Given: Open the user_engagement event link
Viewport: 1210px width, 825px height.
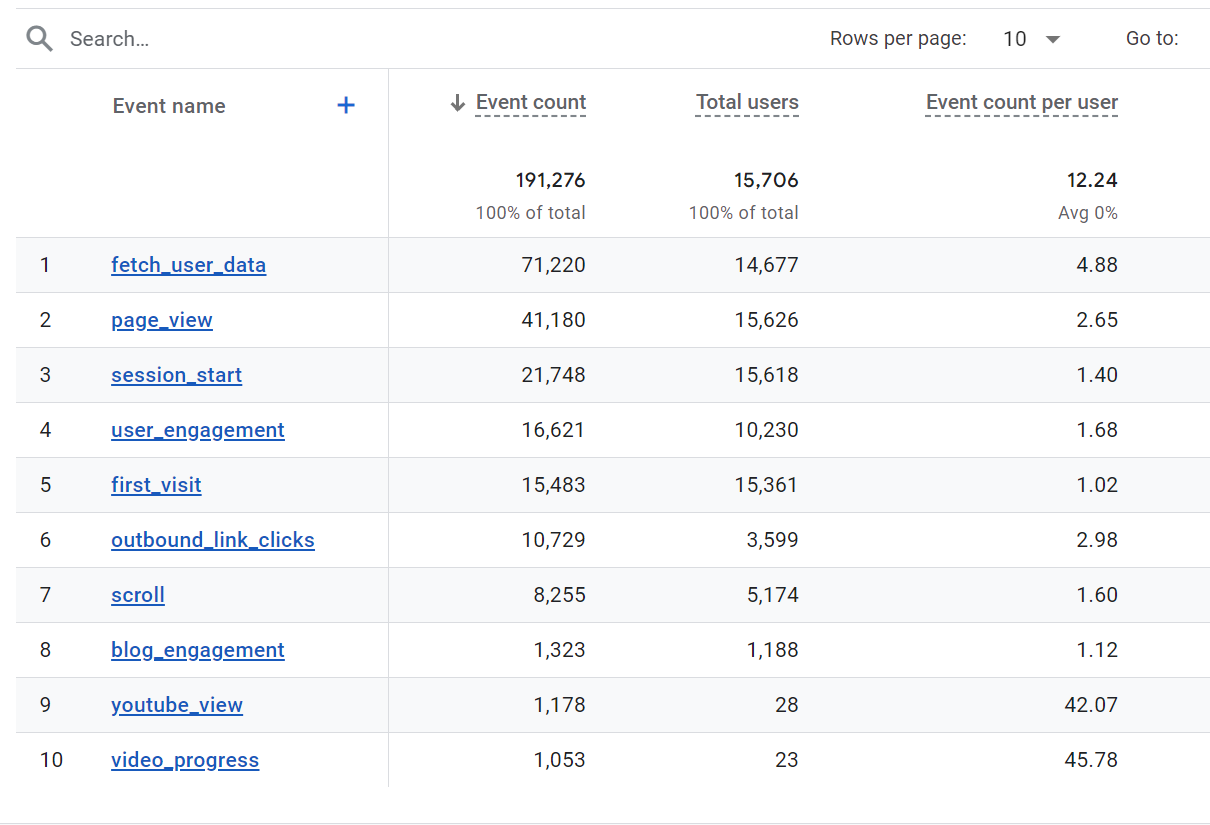Looking at the screenshot, I should [x=197, y=430].
